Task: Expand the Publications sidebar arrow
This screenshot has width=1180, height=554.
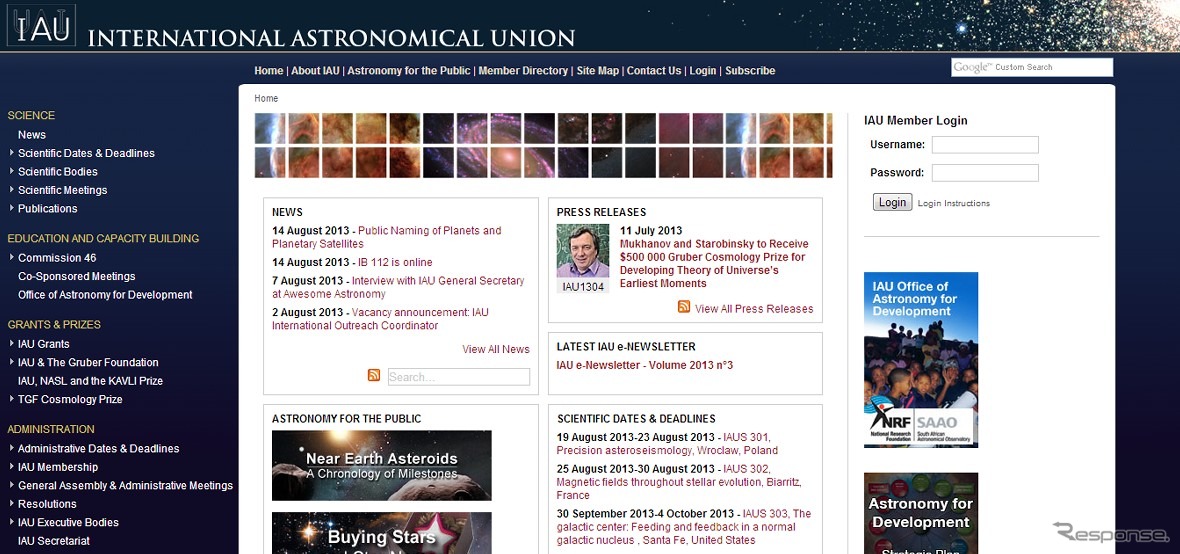Action: pos(12,209)
